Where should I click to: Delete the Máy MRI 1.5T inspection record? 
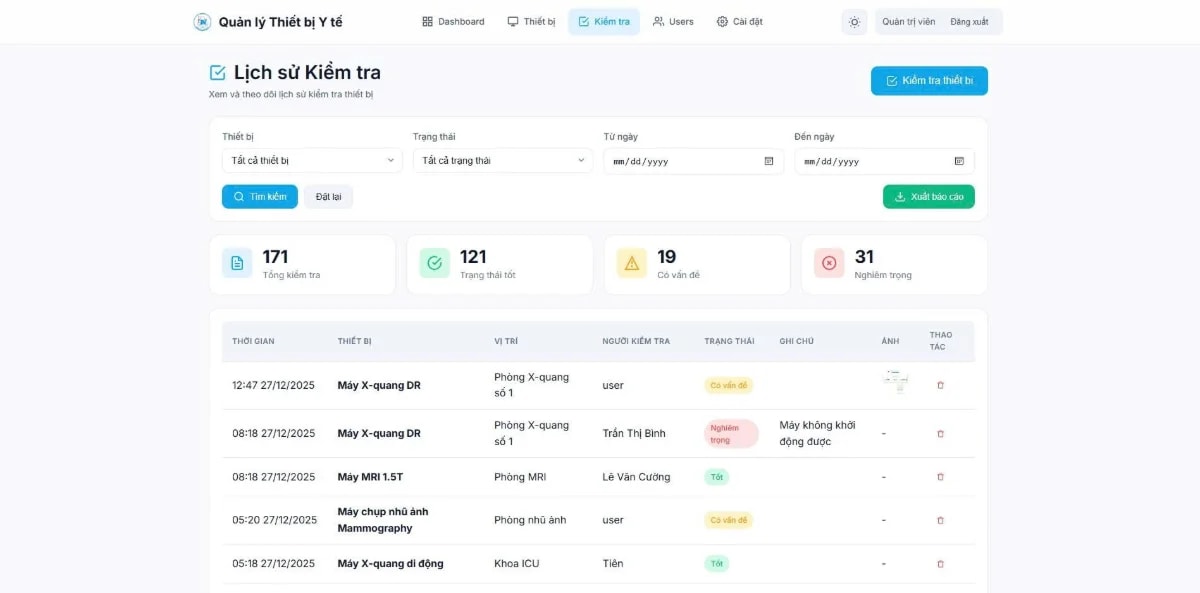coord(940,477)
